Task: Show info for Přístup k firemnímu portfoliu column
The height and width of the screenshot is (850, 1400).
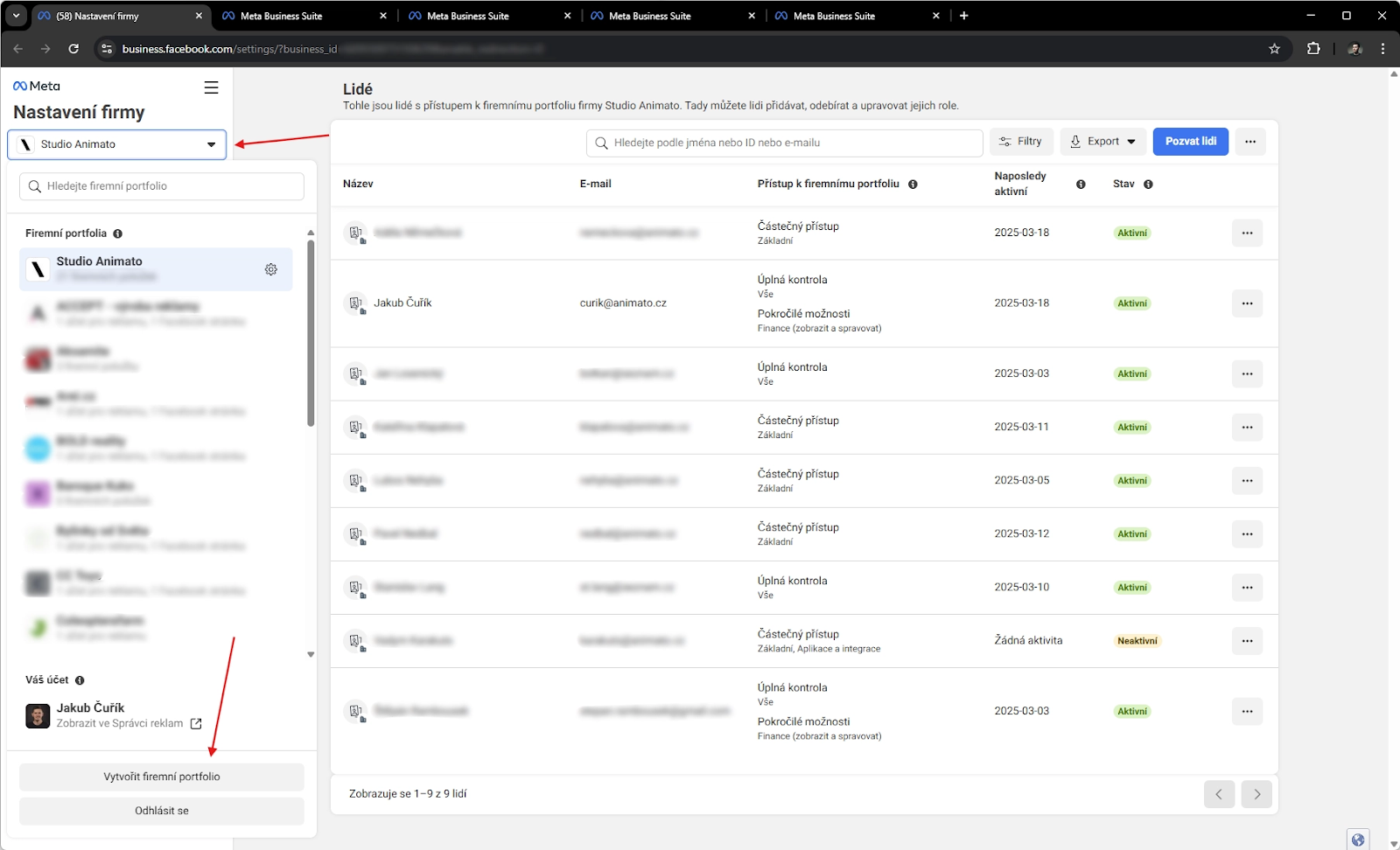Action: (x=913, y=185)
